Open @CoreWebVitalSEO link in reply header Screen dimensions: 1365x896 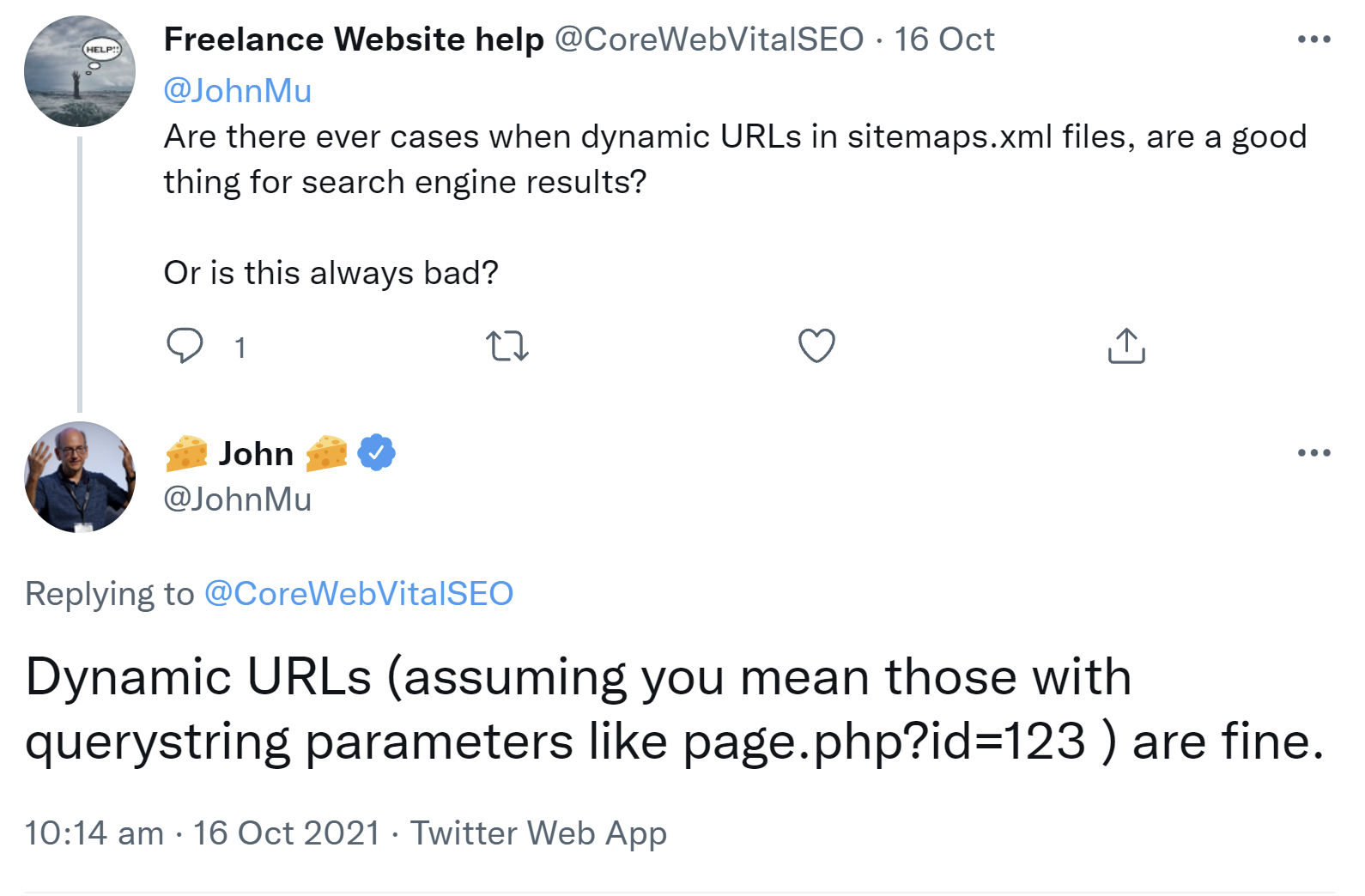359,592
